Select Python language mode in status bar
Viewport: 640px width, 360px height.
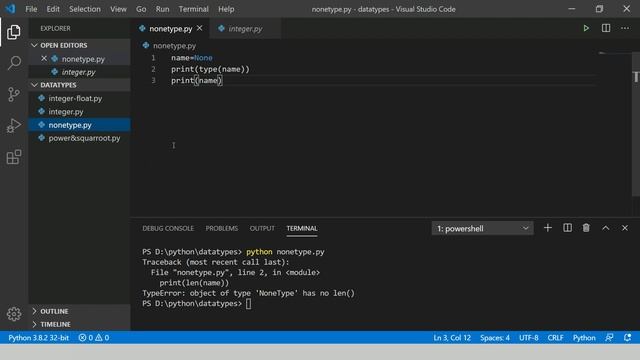point(584,338)
